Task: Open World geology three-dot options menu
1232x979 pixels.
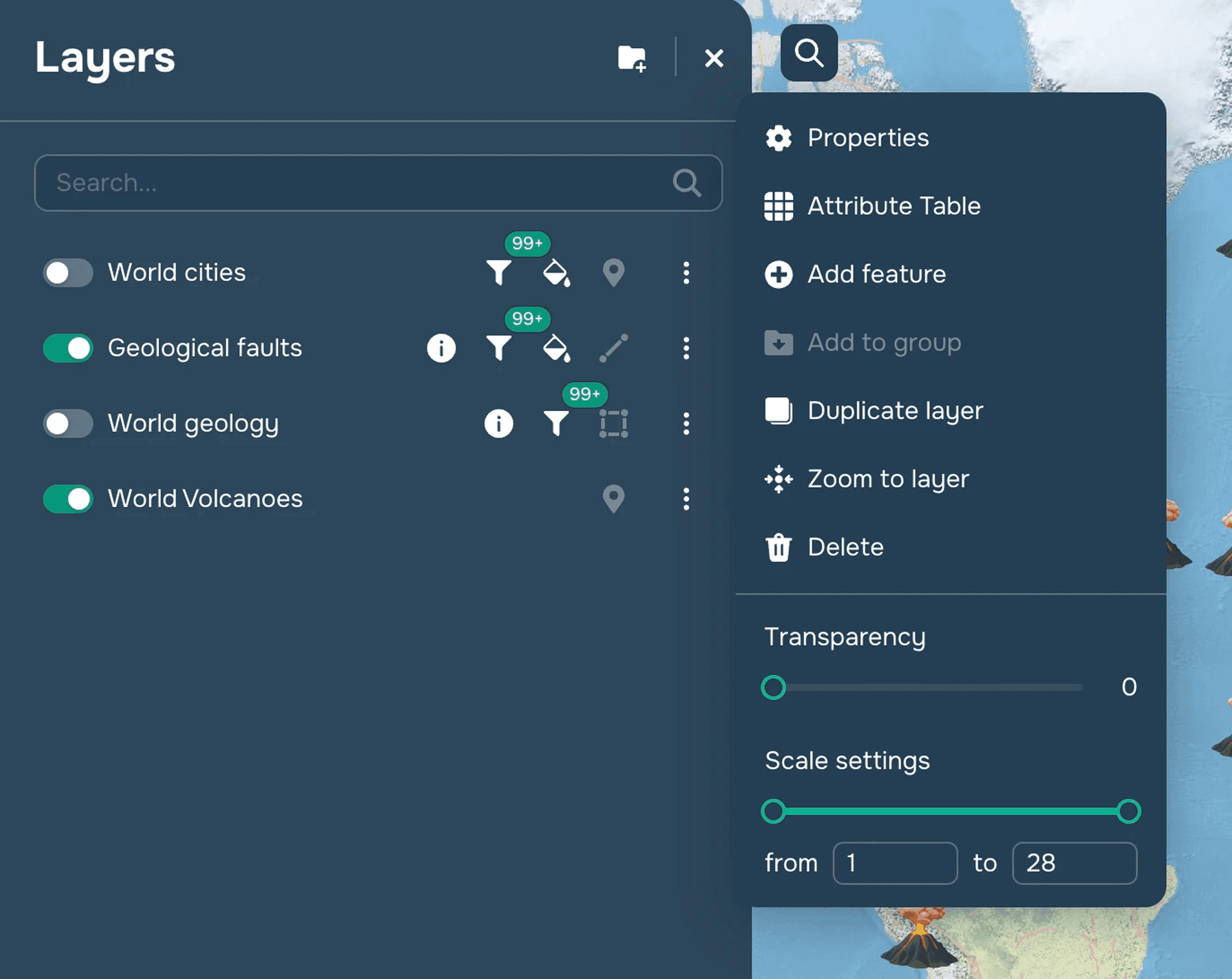Action: [686, 424]
